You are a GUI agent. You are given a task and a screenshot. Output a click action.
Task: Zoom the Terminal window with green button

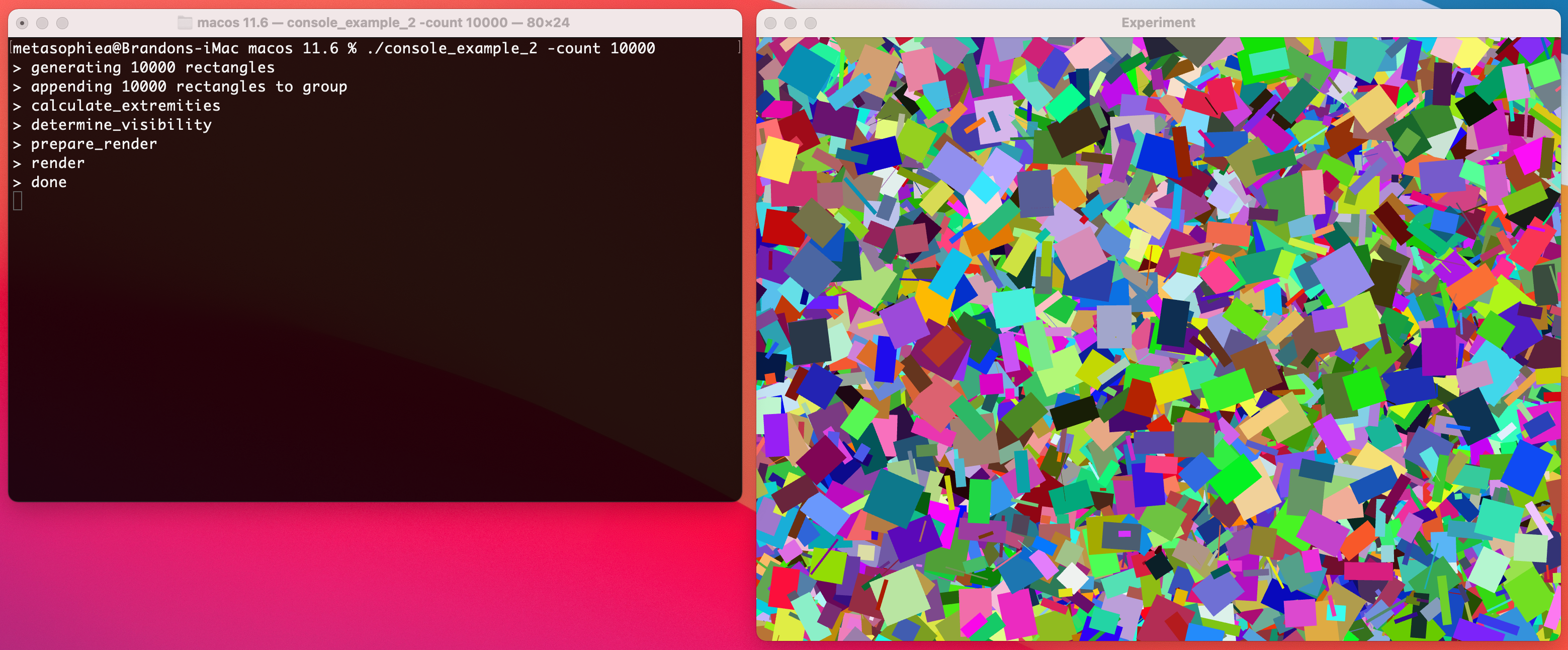(62, 23)
